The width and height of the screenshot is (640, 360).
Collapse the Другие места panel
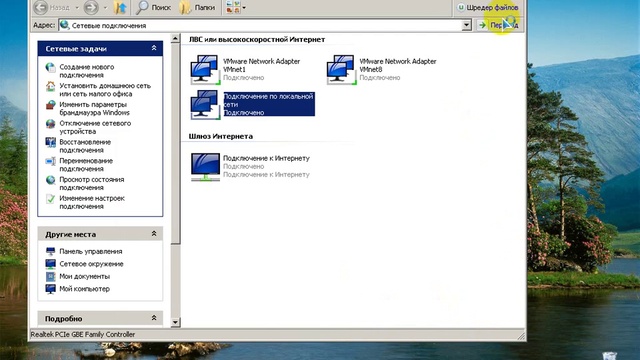[x=154, y=234]
